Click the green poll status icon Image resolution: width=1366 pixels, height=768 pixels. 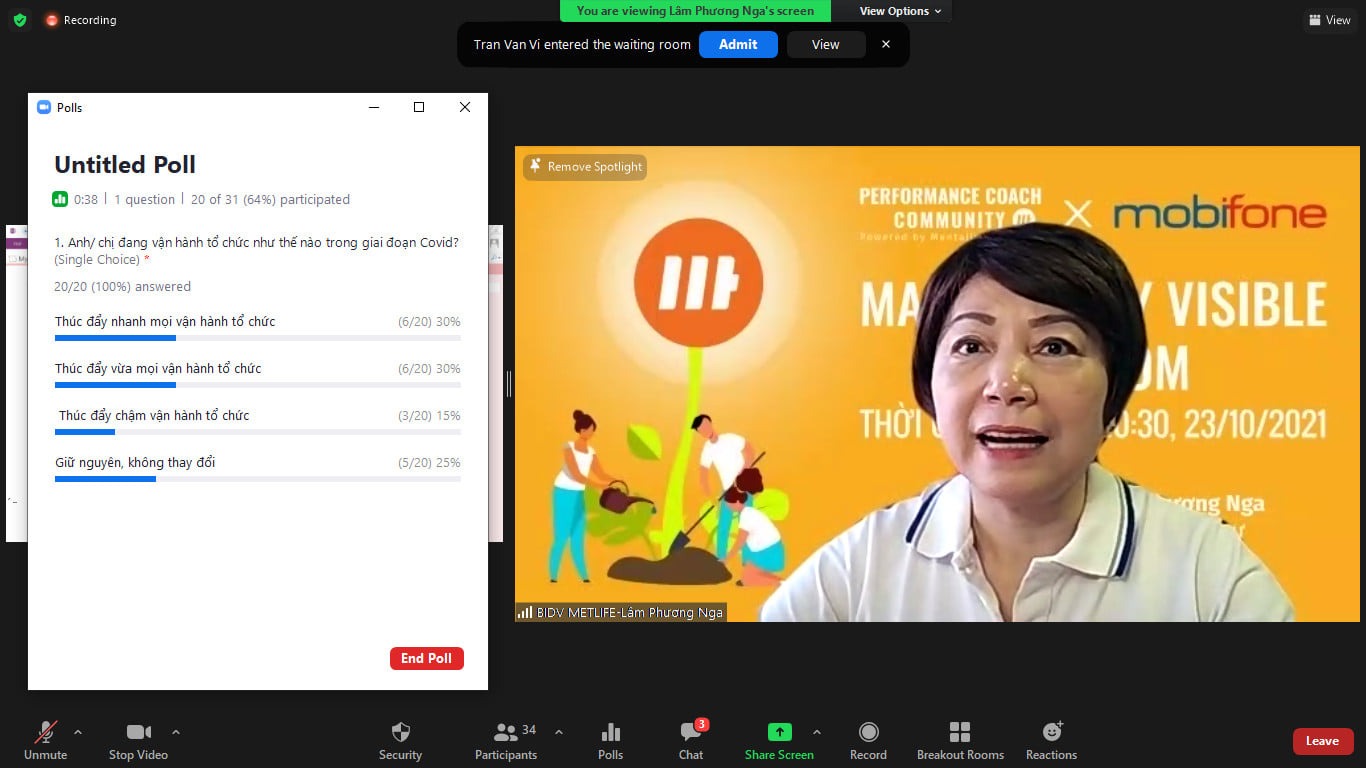point(61,199)
